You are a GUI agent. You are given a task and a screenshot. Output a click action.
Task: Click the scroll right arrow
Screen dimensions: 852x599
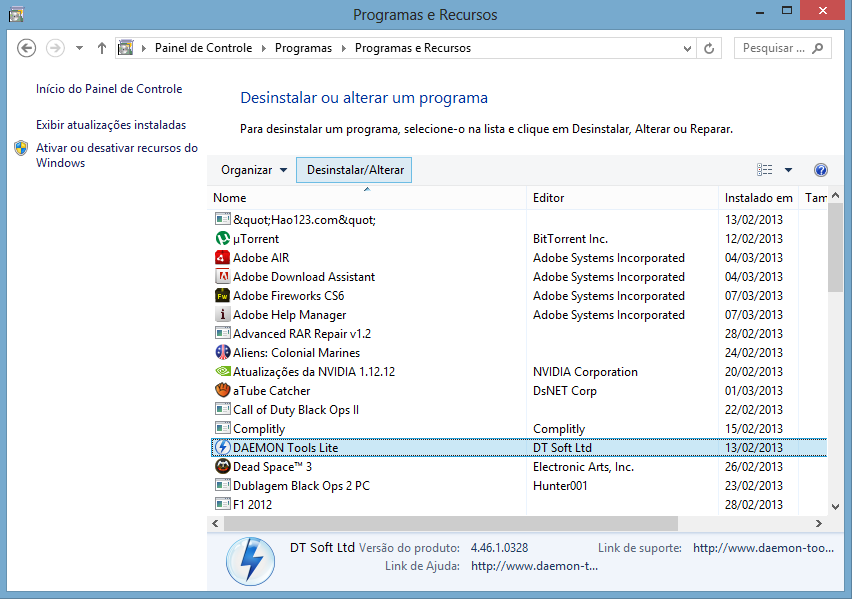[818, 523]
